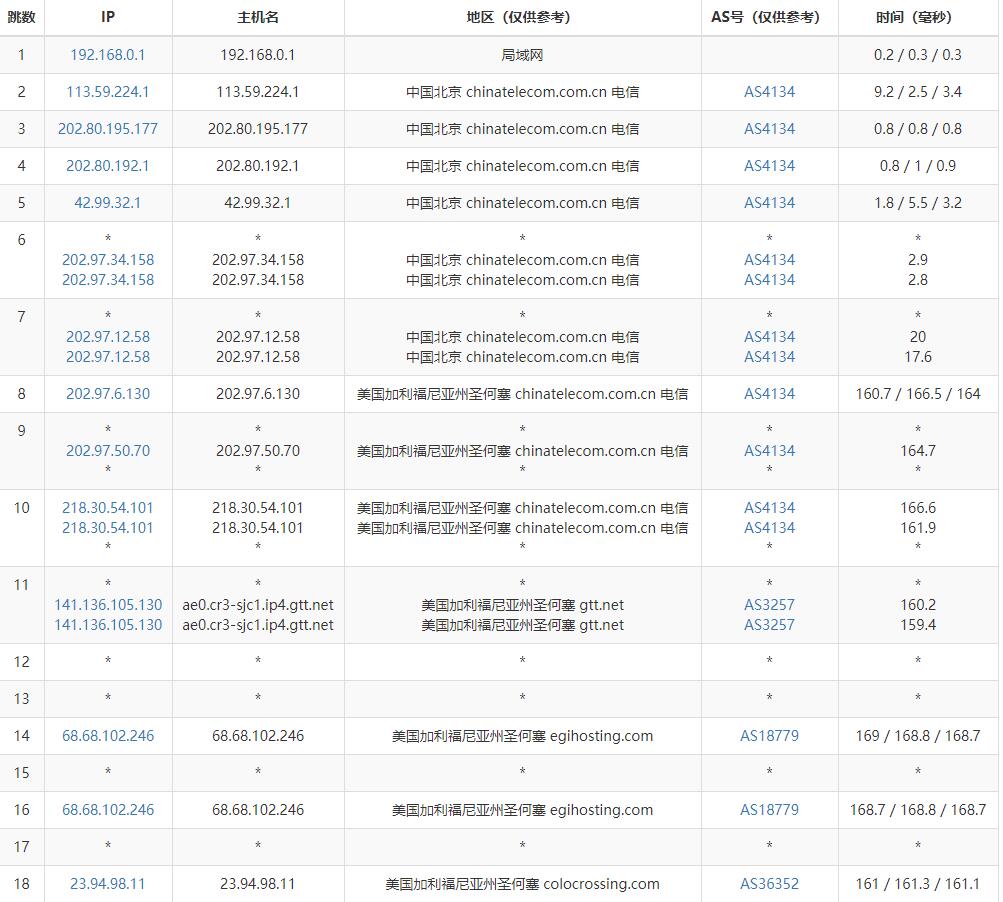Select the time value 169 / 168.8 / 168.7
The height and width of the screenshot is (902, 1003).
pyautogui.click(x=918, y=736)
